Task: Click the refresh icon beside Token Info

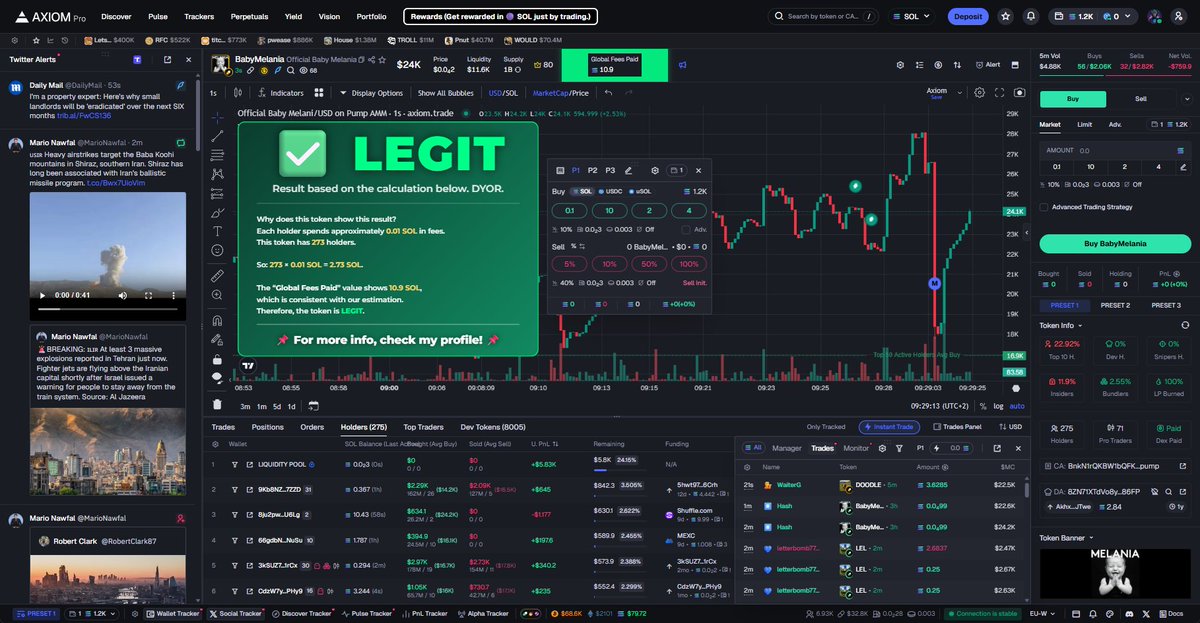Action: click(1184, 325)
